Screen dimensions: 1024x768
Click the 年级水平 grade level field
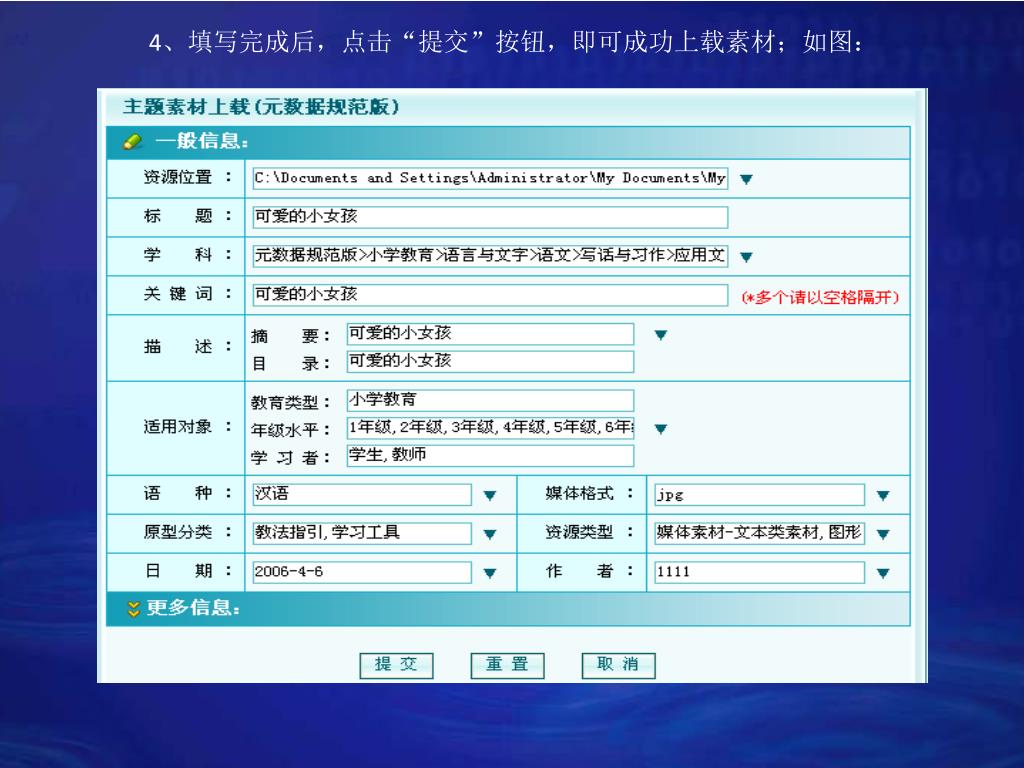[490, 428]
